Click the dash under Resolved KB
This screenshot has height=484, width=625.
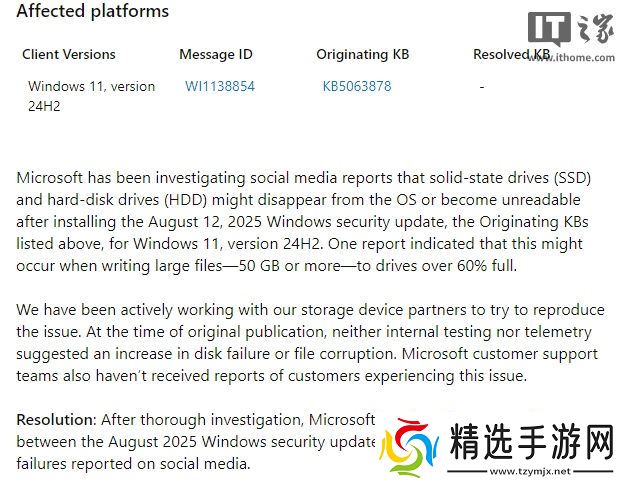(481, 86)
